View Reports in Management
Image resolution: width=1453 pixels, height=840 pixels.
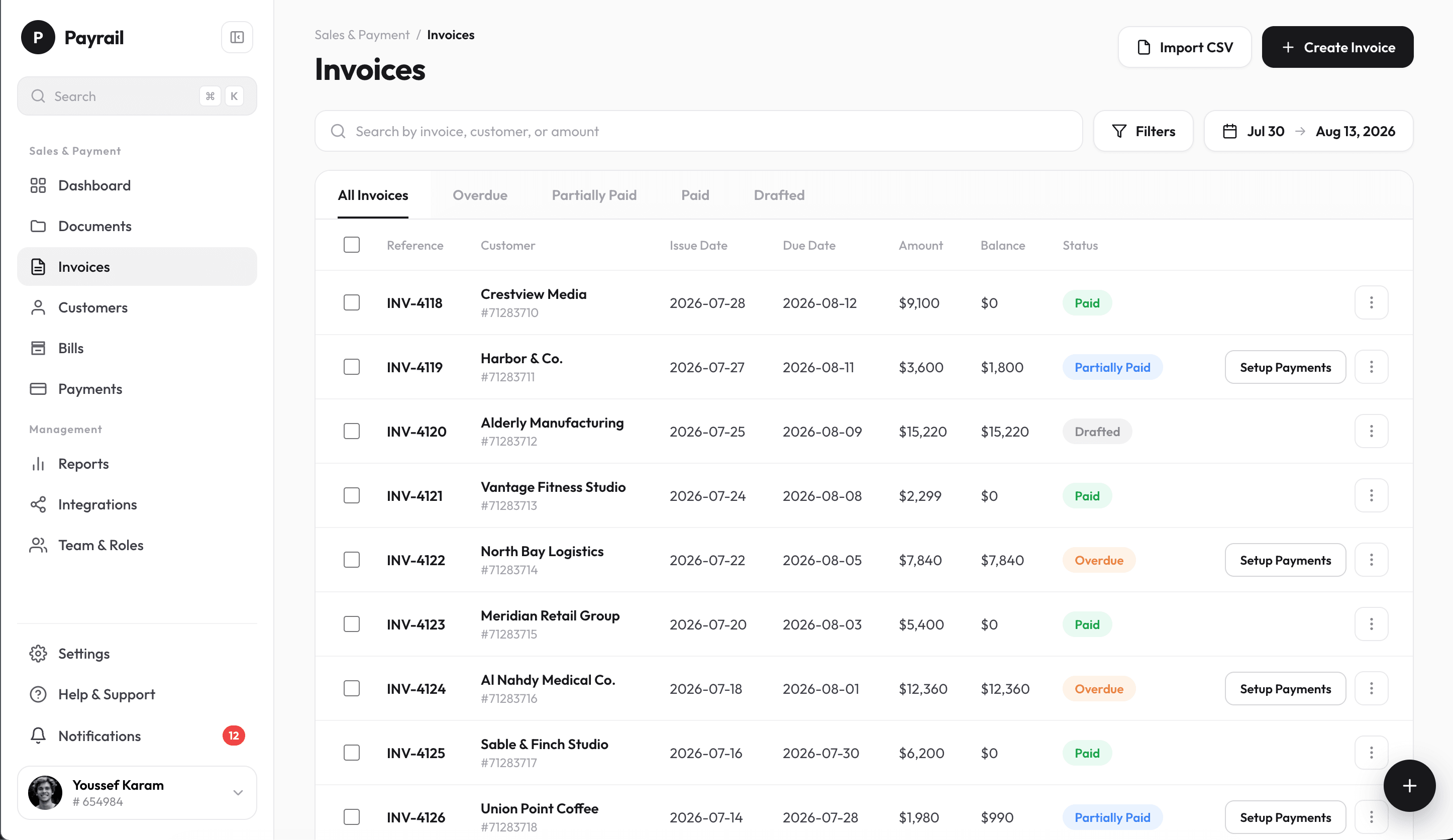tap(137, 464)
